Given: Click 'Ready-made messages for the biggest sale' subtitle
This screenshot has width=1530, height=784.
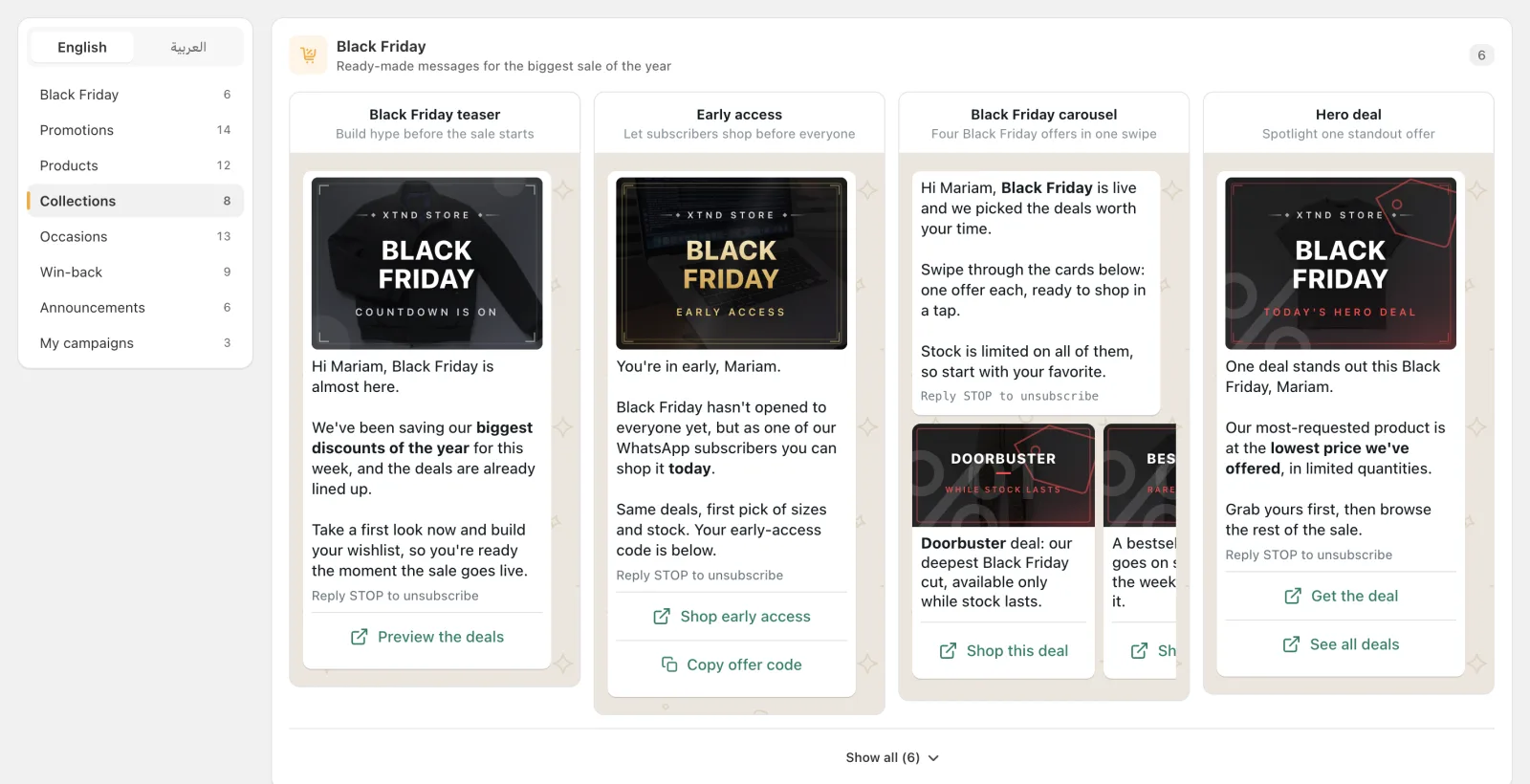Looking at the screenshot, I should tap(504, 66).
